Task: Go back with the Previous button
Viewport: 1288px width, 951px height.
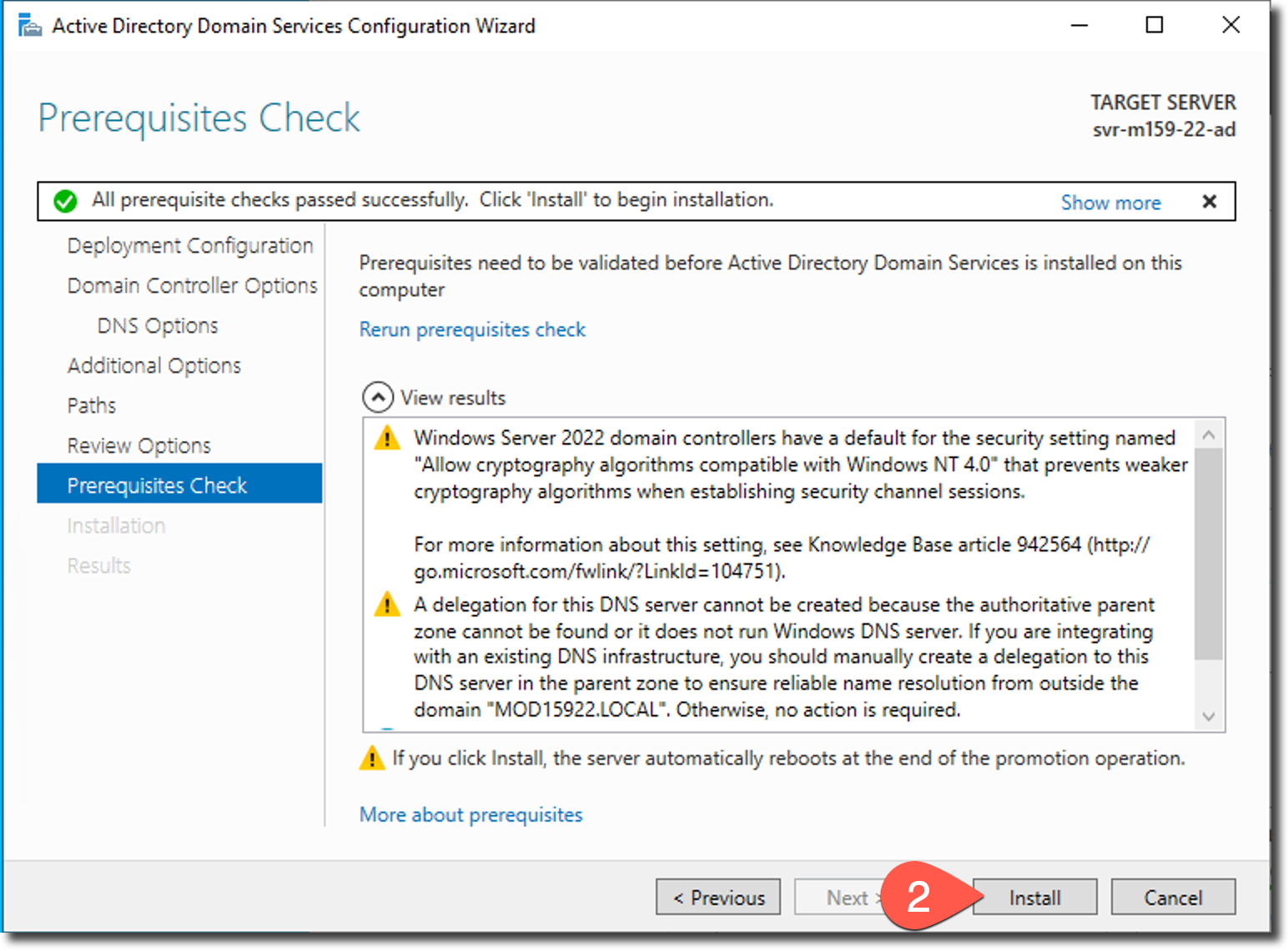Action: point(718,898)
